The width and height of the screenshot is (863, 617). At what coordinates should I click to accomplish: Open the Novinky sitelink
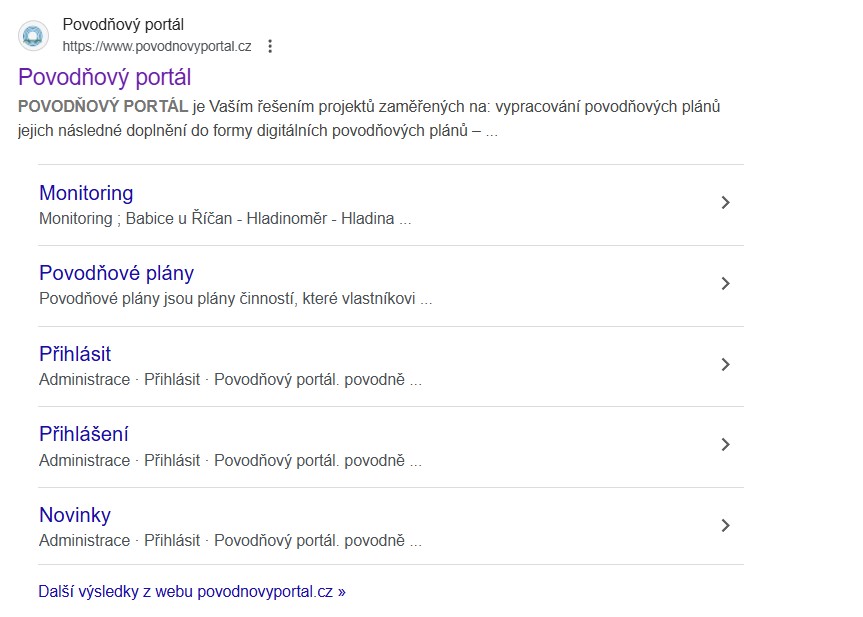coord(75,515)
